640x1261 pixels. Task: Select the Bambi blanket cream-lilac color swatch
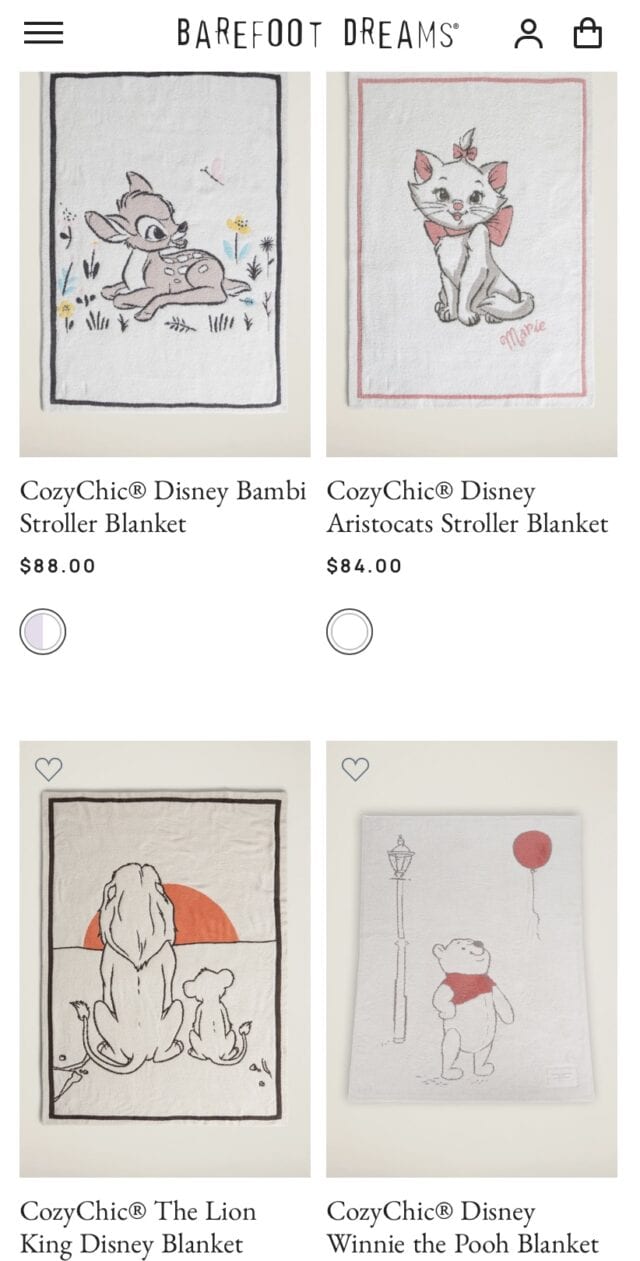pos(43,632)
